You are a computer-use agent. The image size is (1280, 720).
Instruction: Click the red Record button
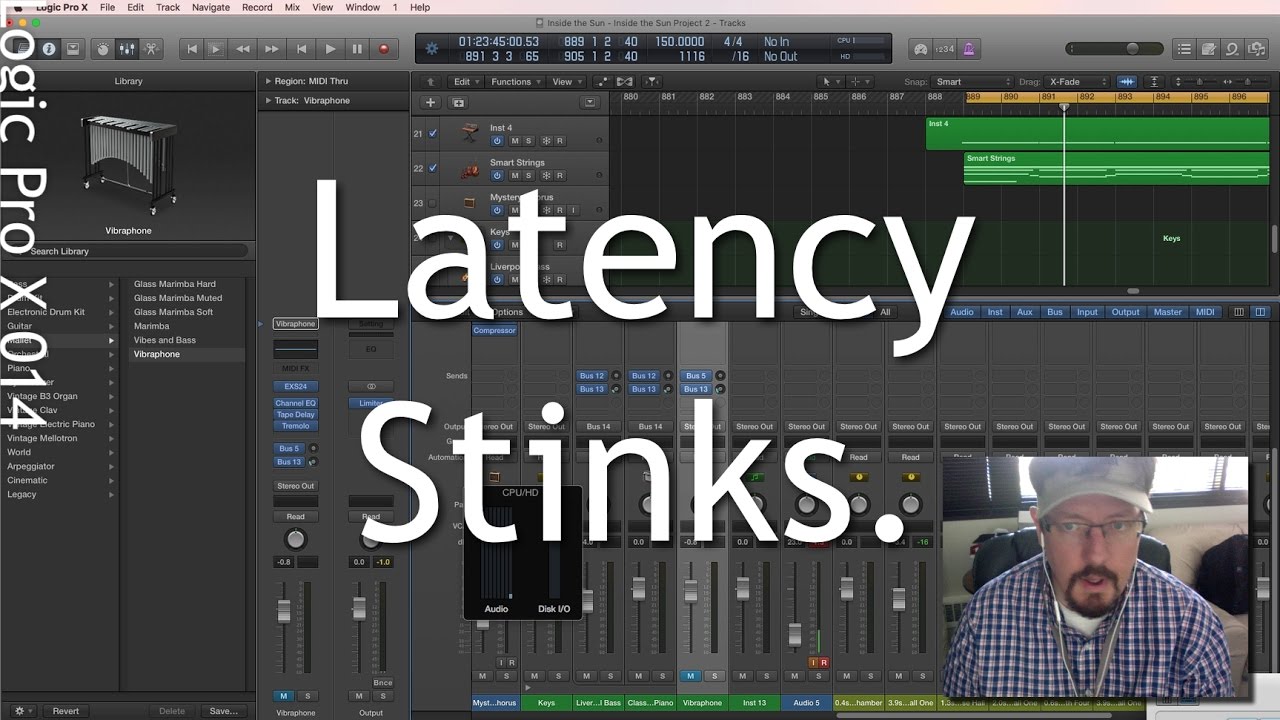click(384, 48)
